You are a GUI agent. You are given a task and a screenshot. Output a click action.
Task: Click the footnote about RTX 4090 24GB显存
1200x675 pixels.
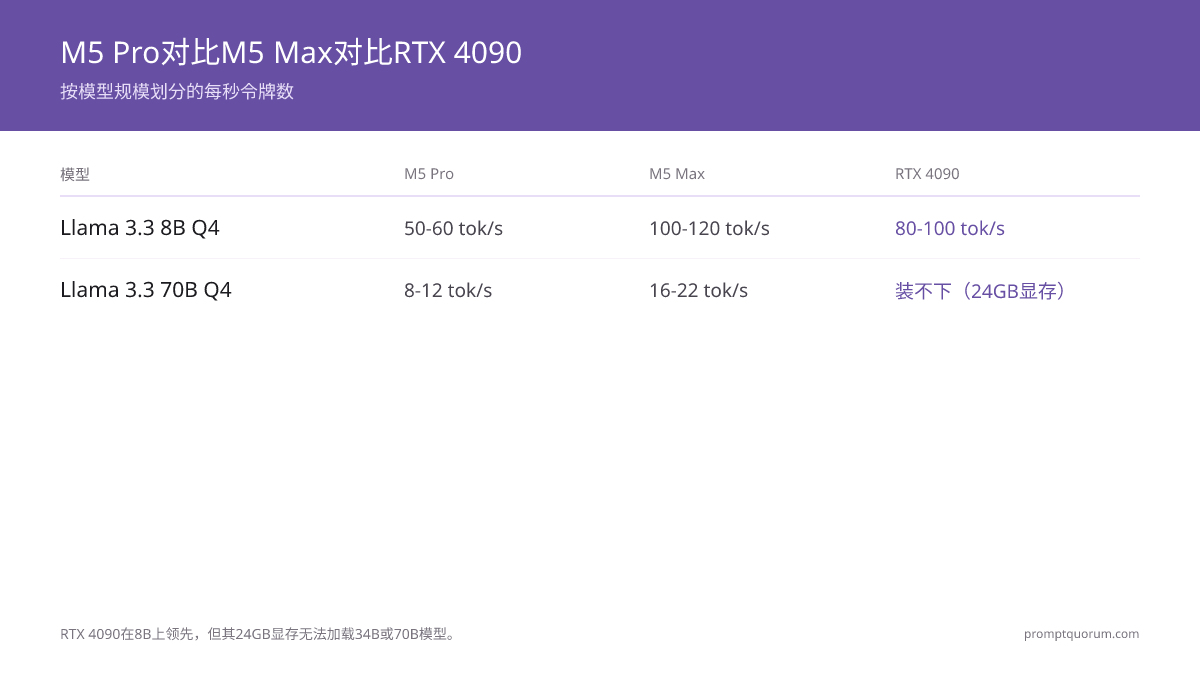(x=260, y=634)
